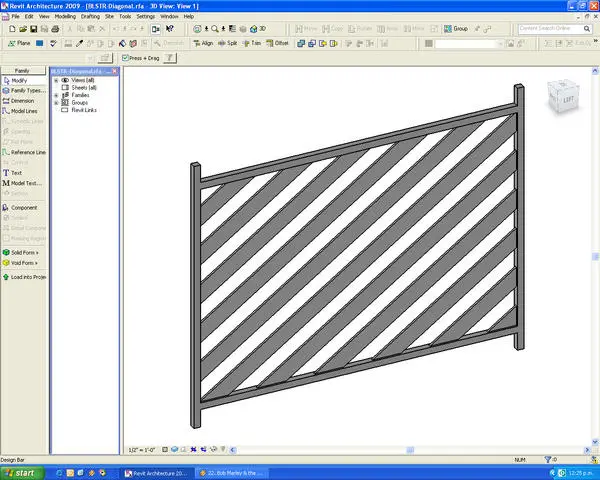Click the Print icon
The image size is (600, 480).
(x=55, y=29)
